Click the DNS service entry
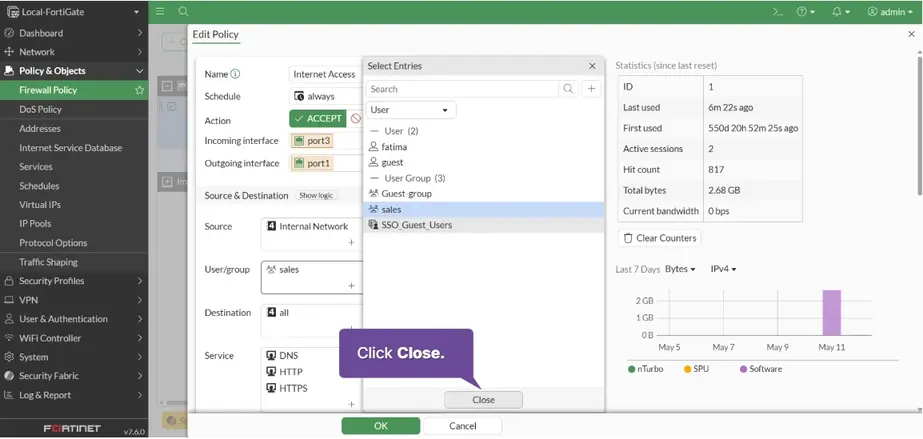This screenshot has width=923, height=439. 283,355
